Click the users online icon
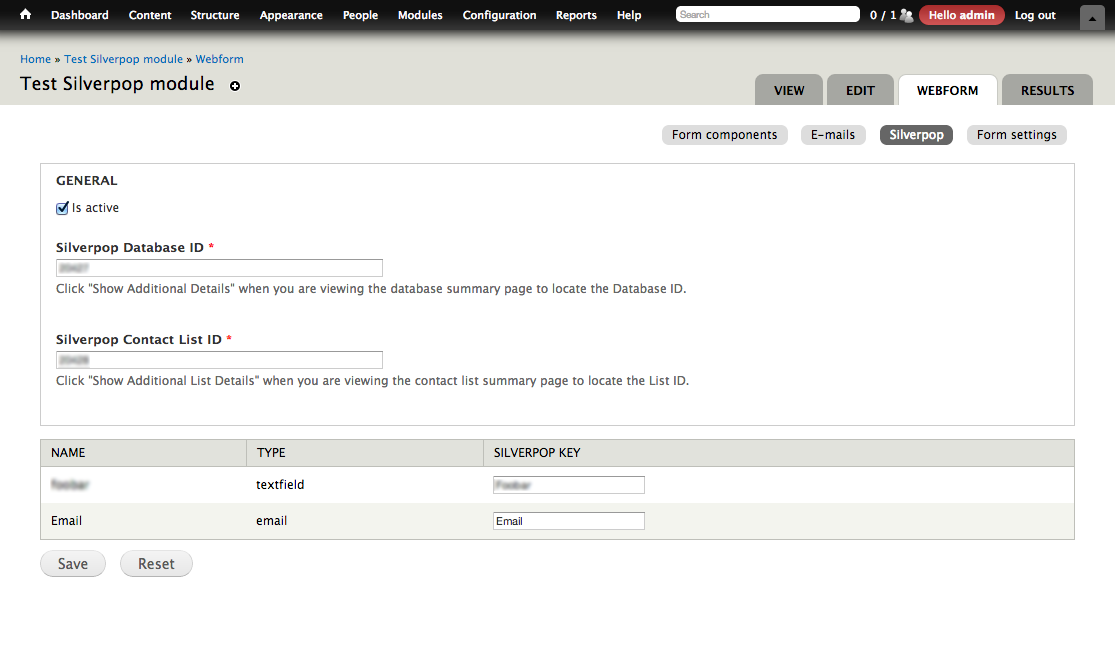 [907, 15]
